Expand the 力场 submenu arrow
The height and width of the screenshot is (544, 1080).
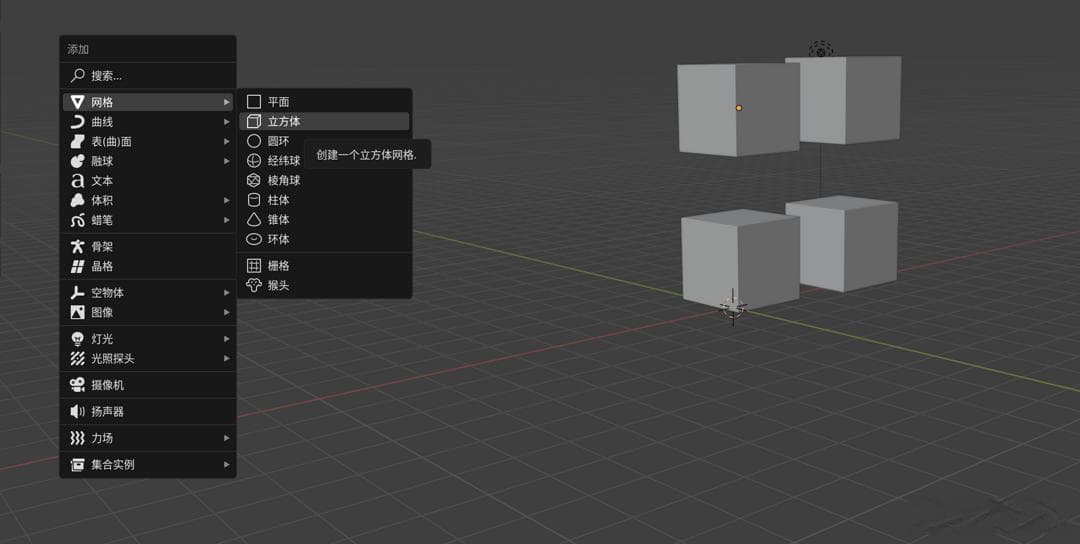(227, 438)
